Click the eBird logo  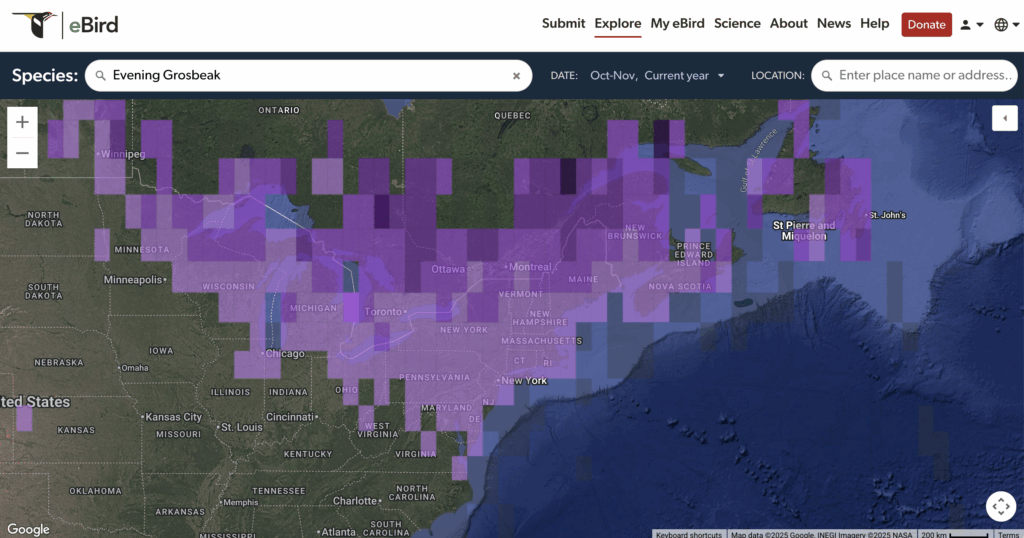[x=60, y=25]
